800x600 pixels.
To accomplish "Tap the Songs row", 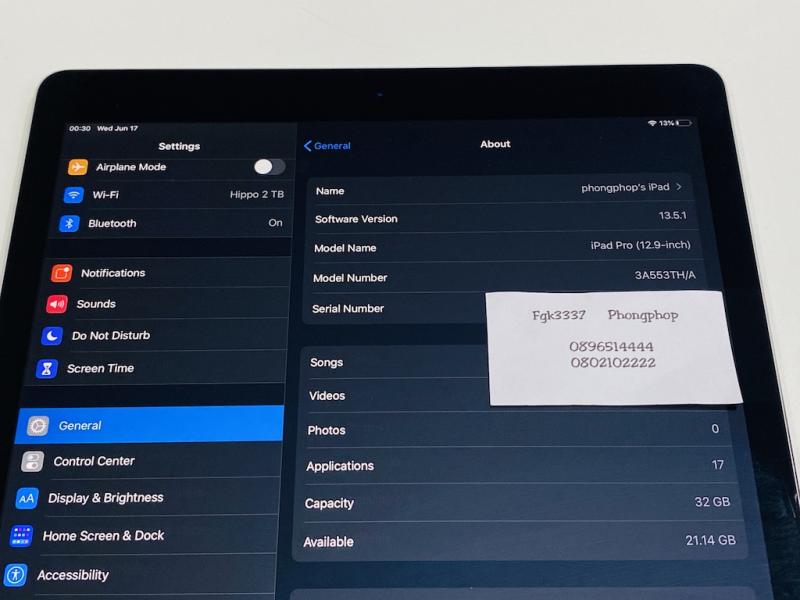I will pos(396,362).
